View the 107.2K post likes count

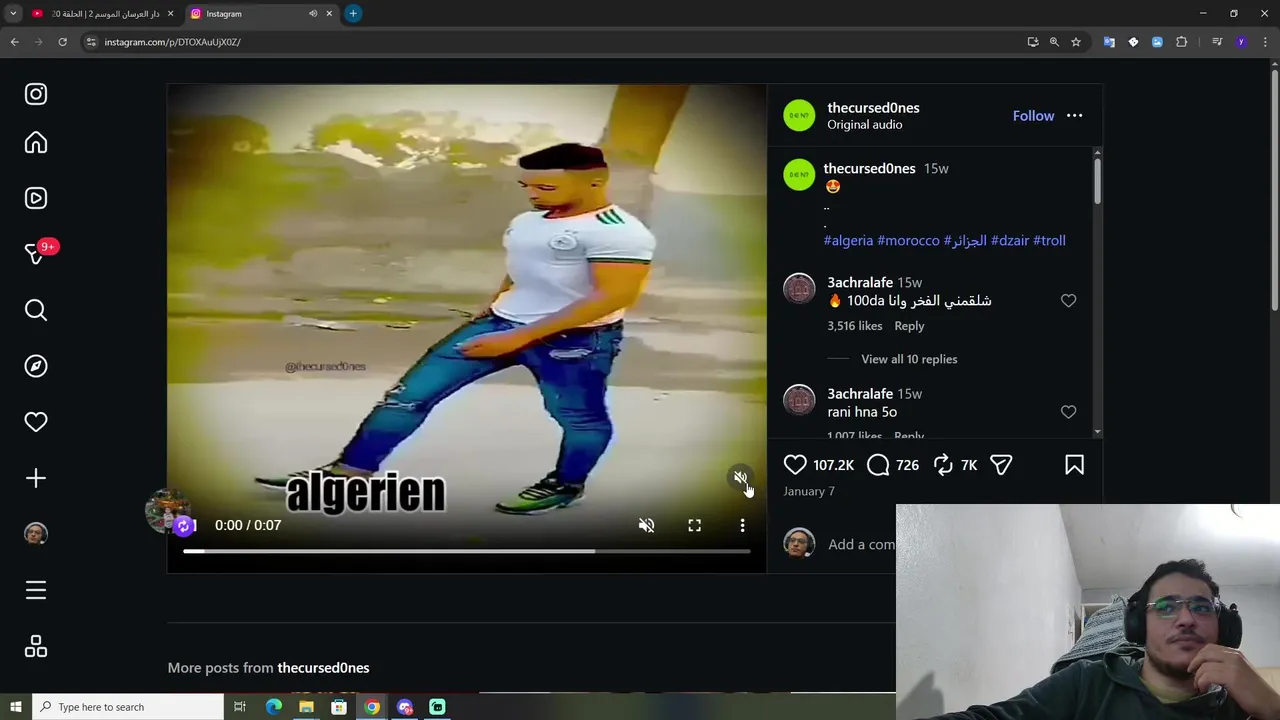[x=833, y=465]
